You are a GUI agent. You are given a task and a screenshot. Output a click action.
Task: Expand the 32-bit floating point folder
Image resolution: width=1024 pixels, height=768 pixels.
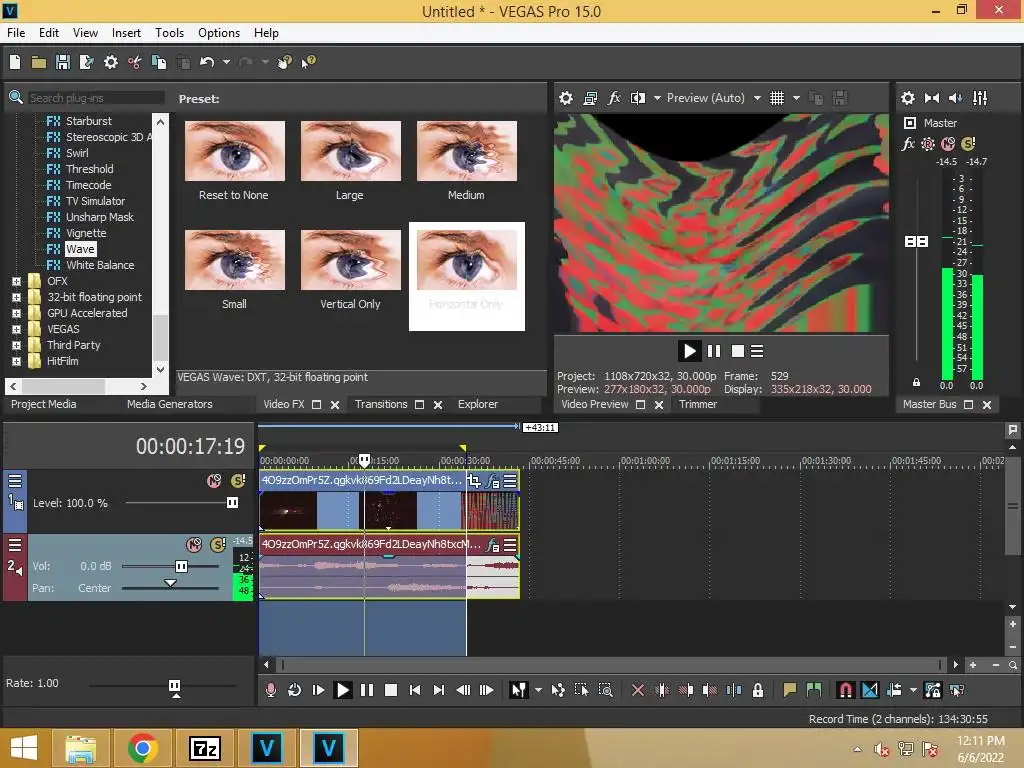[16, 297]
